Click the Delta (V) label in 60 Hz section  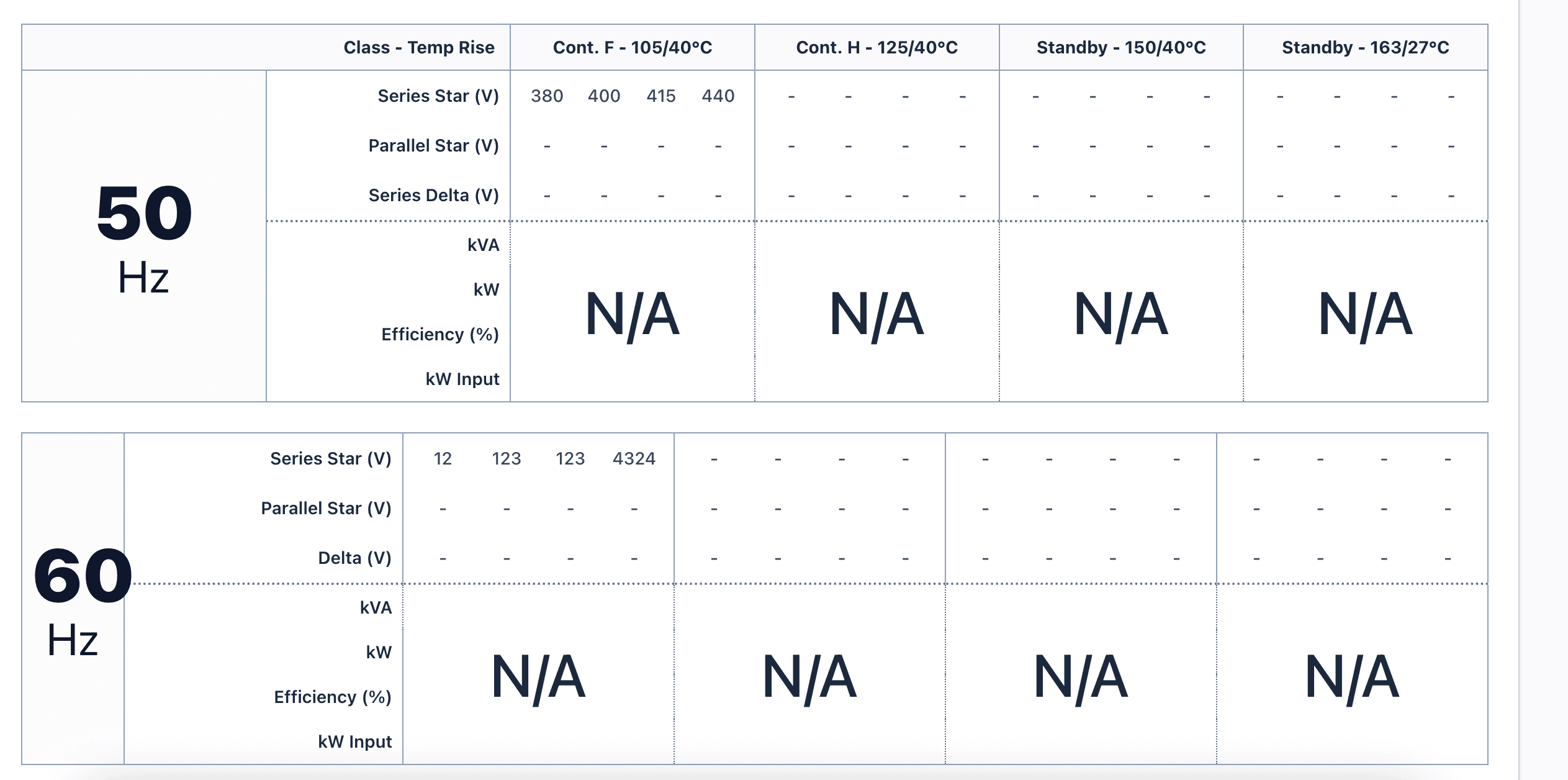click(x=354, y=558)
